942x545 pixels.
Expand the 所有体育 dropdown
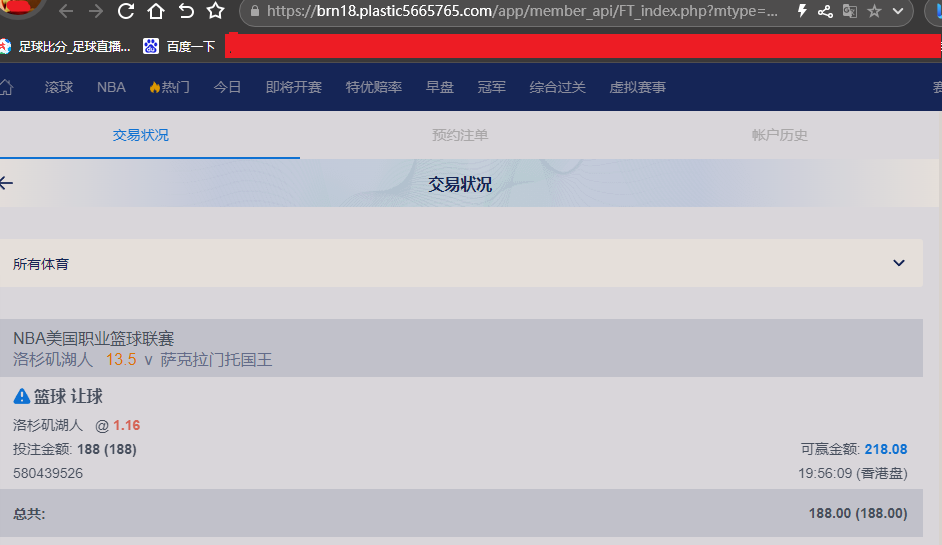click(x=461, y=263)
